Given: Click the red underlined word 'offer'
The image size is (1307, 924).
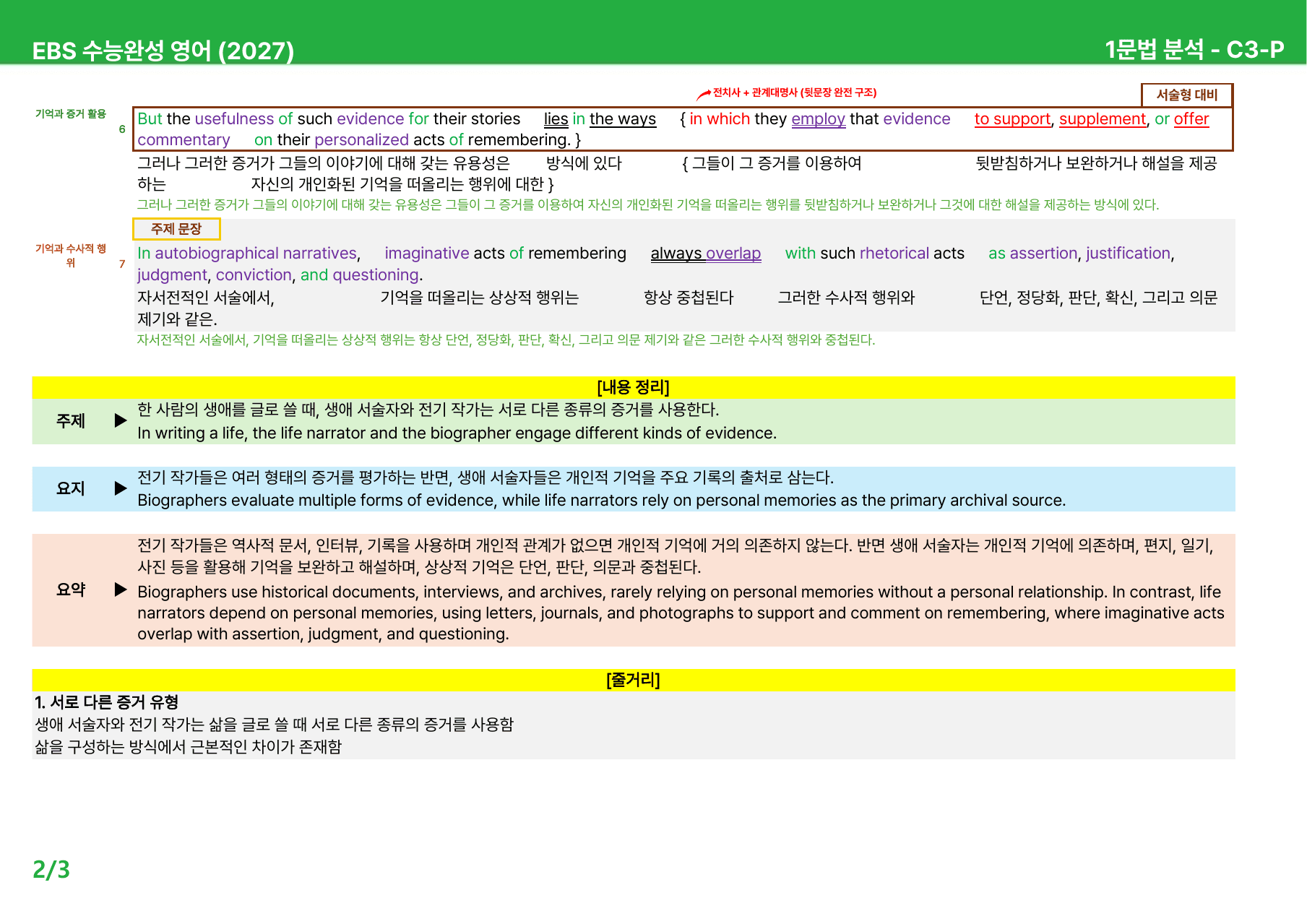Looking at the screenshot, I should point(1191,119).
